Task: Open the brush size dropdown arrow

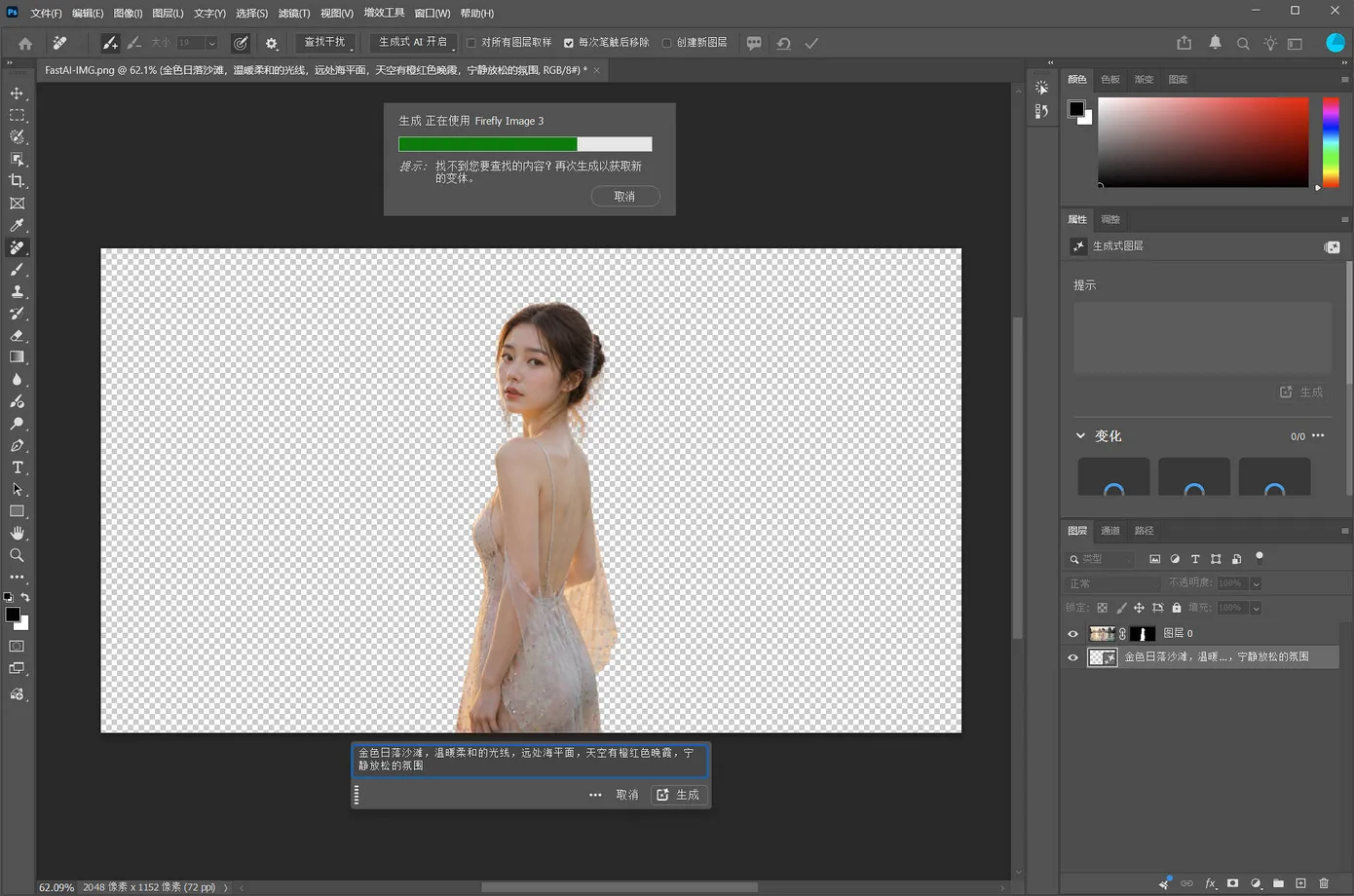Action: pos(211,43)
